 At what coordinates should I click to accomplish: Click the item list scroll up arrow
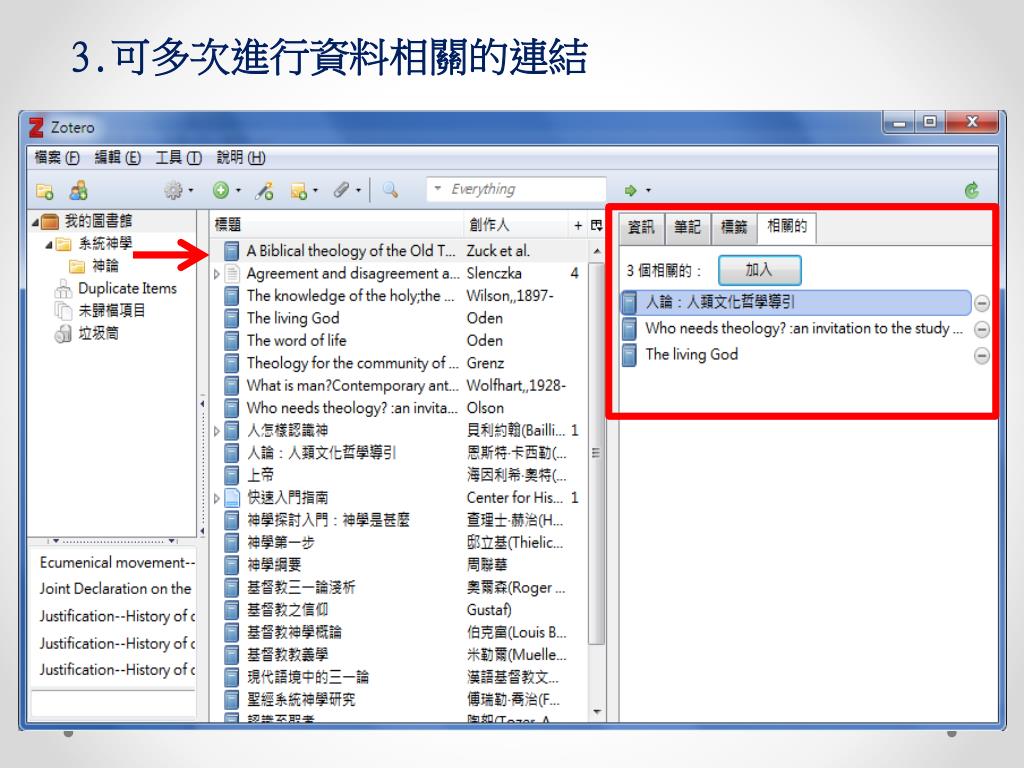click(x=596, y=251)
